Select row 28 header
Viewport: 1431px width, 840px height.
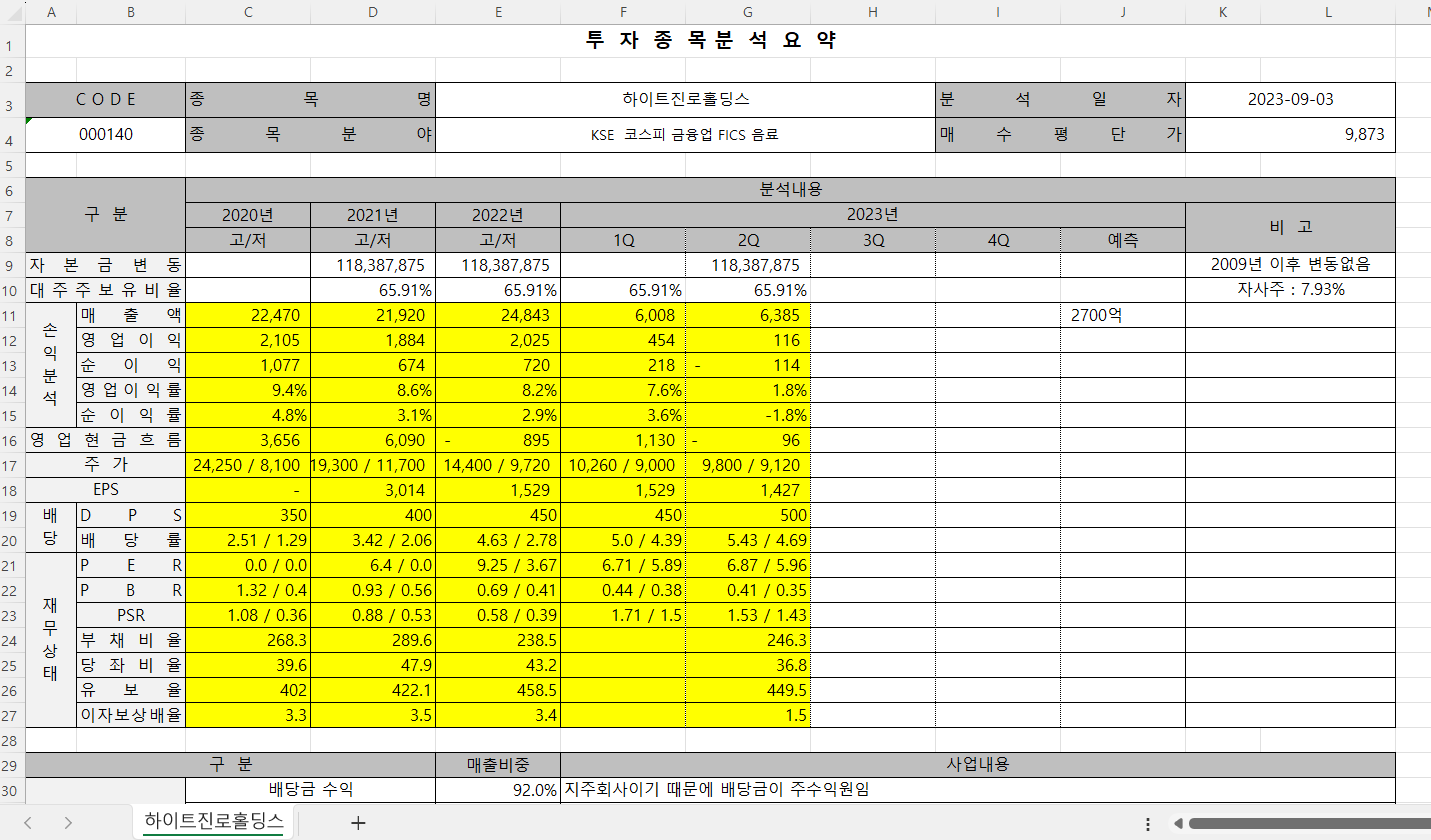pyautogui.click(x=12, y=740)
